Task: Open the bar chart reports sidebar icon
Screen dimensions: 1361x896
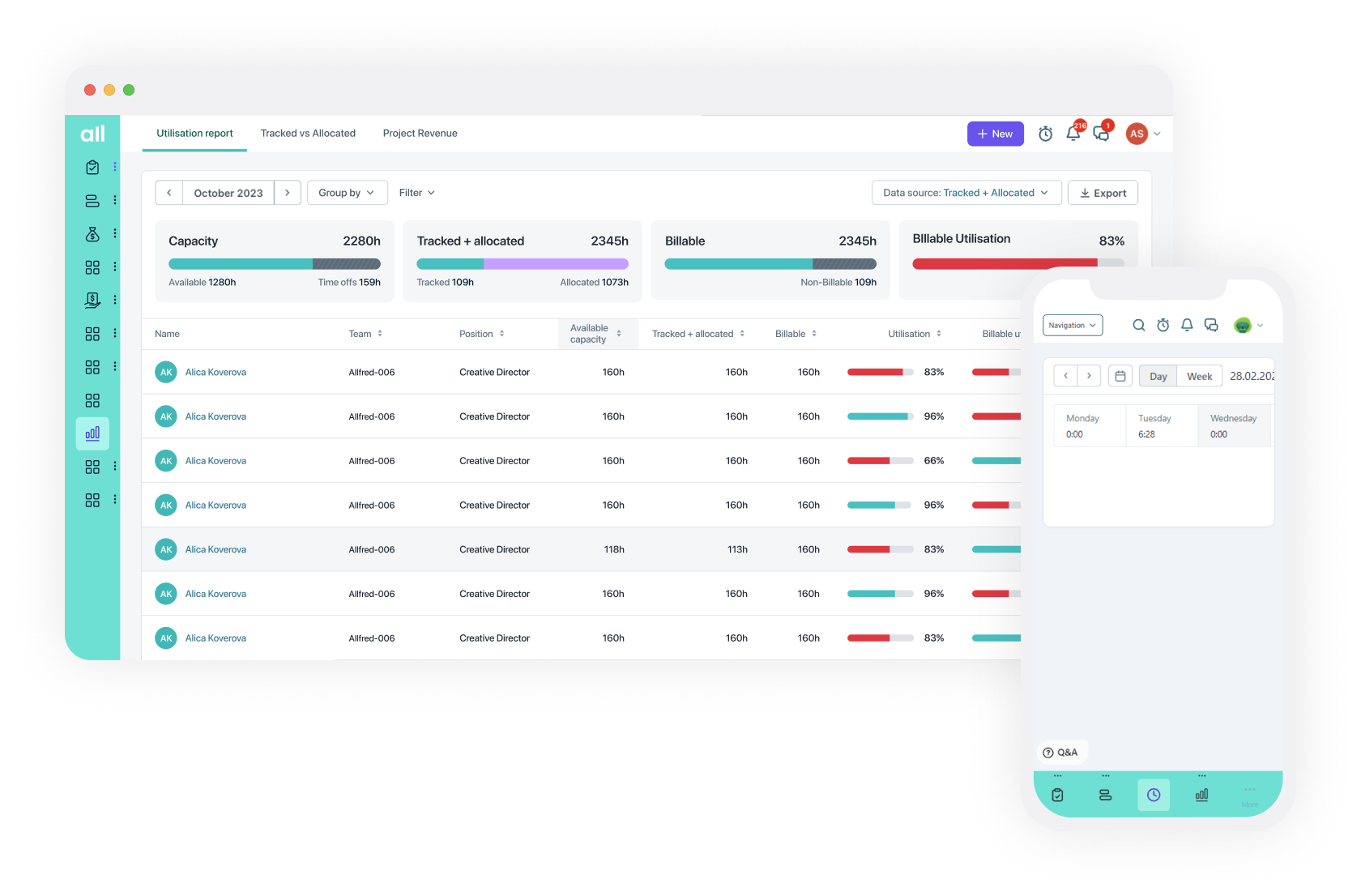Action: 92,433
